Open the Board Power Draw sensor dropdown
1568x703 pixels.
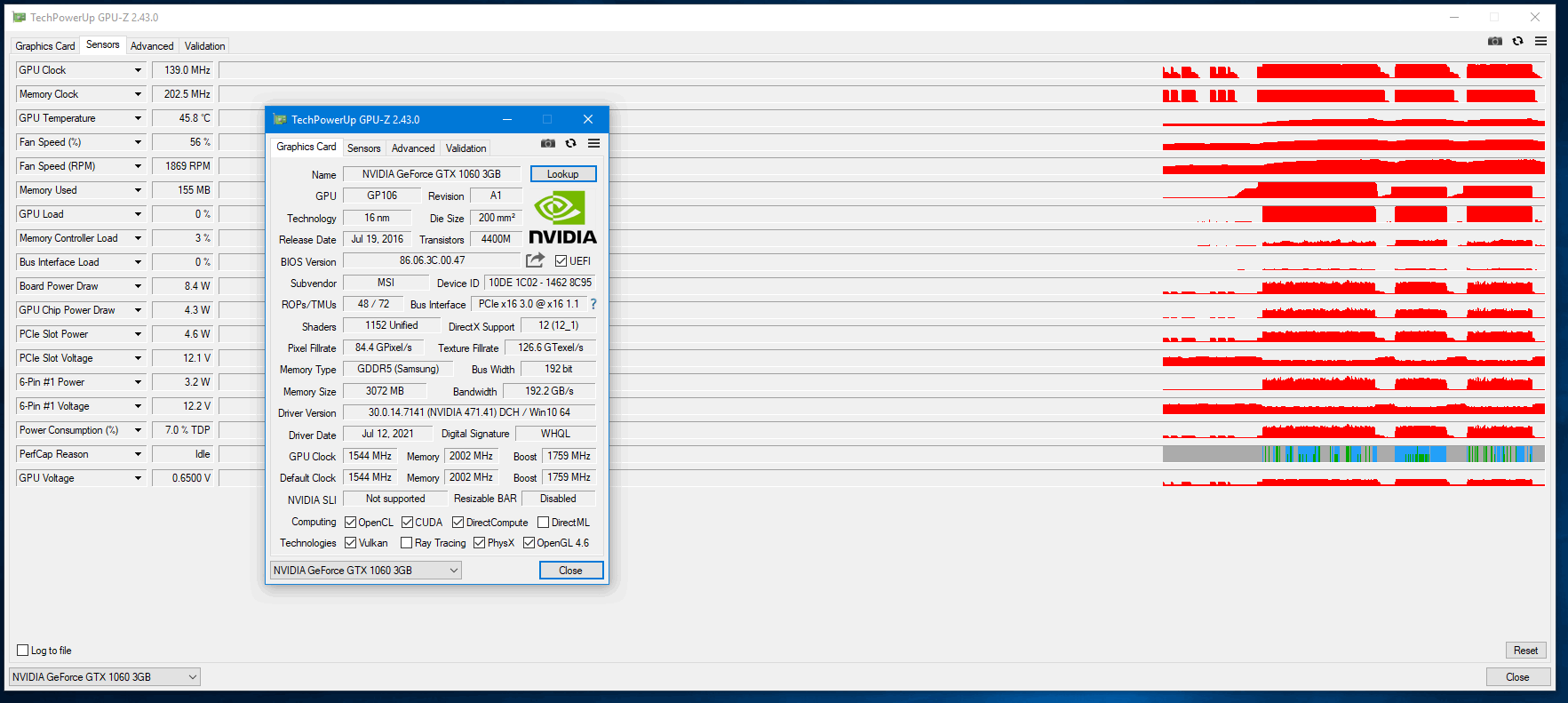138,286
